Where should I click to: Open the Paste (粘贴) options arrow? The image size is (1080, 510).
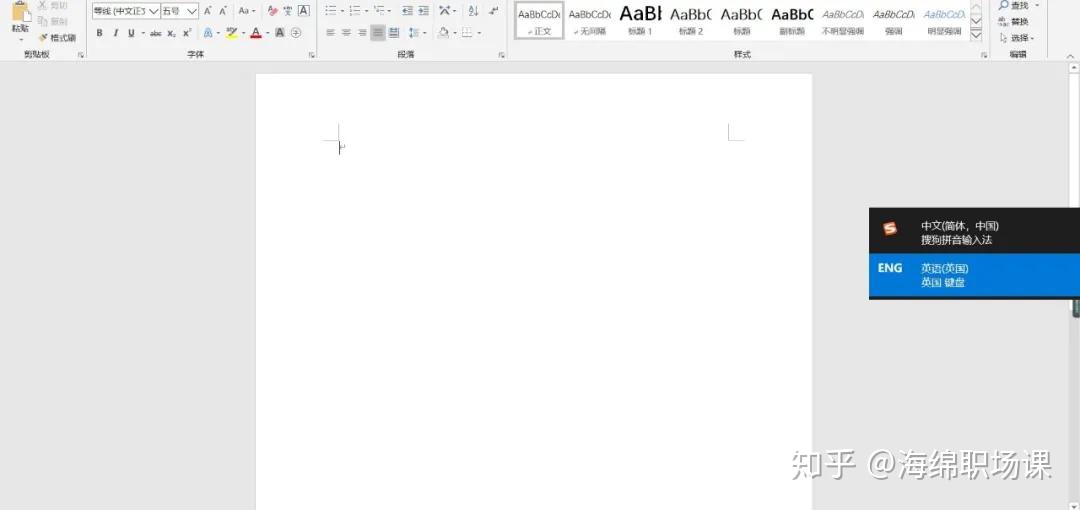21,40
